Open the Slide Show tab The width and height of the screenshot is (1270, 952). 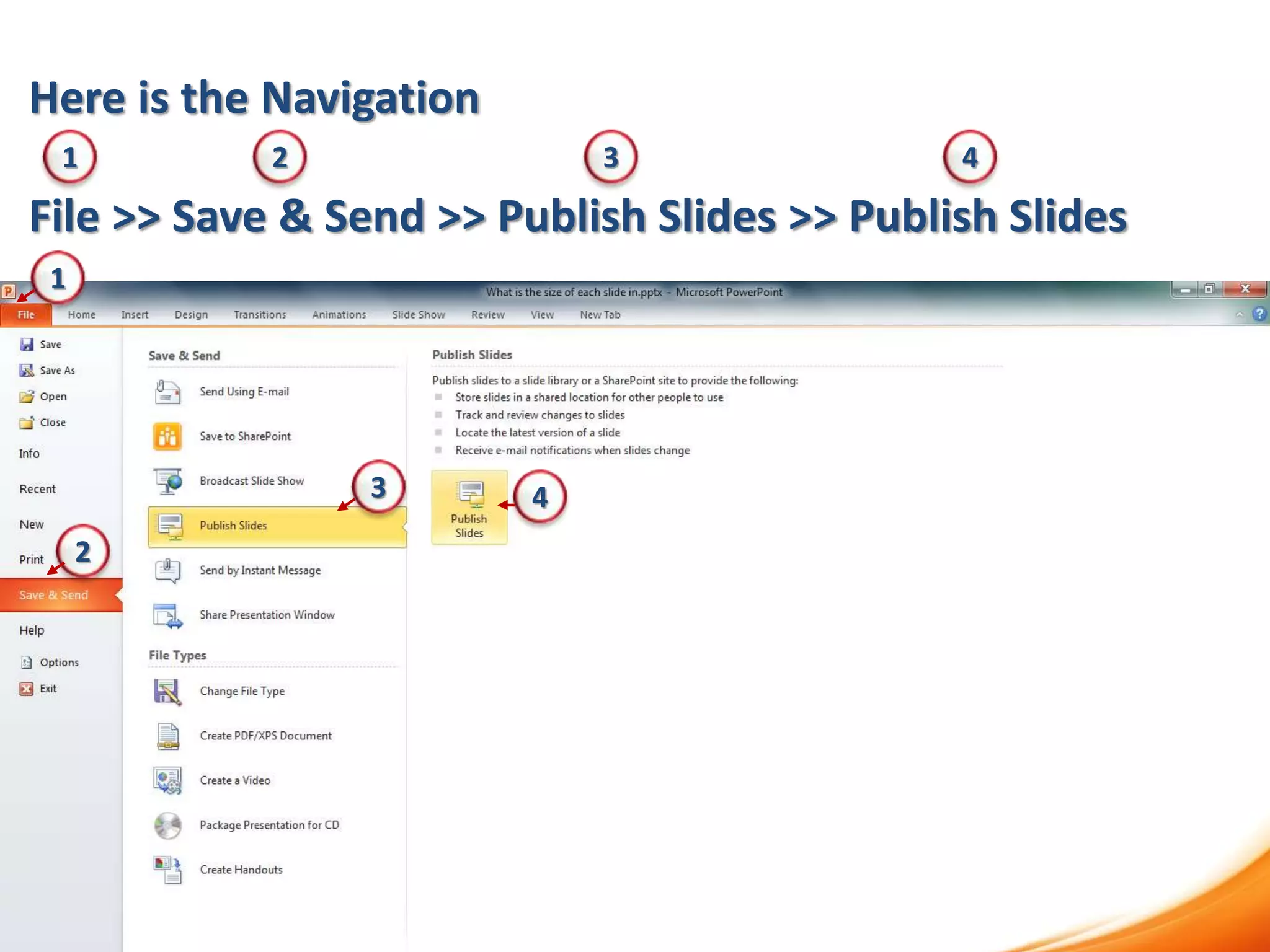click(x=419, y=315)
